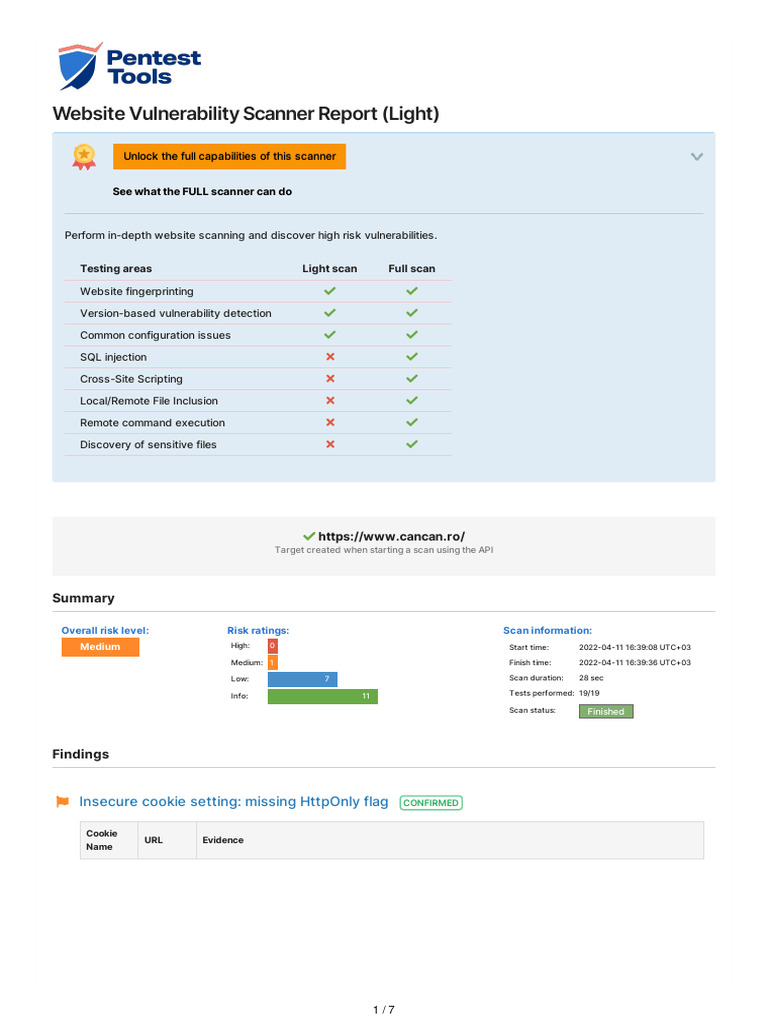
Task: Click the green Info risk rating bar
Action: (x=323, y=696)
